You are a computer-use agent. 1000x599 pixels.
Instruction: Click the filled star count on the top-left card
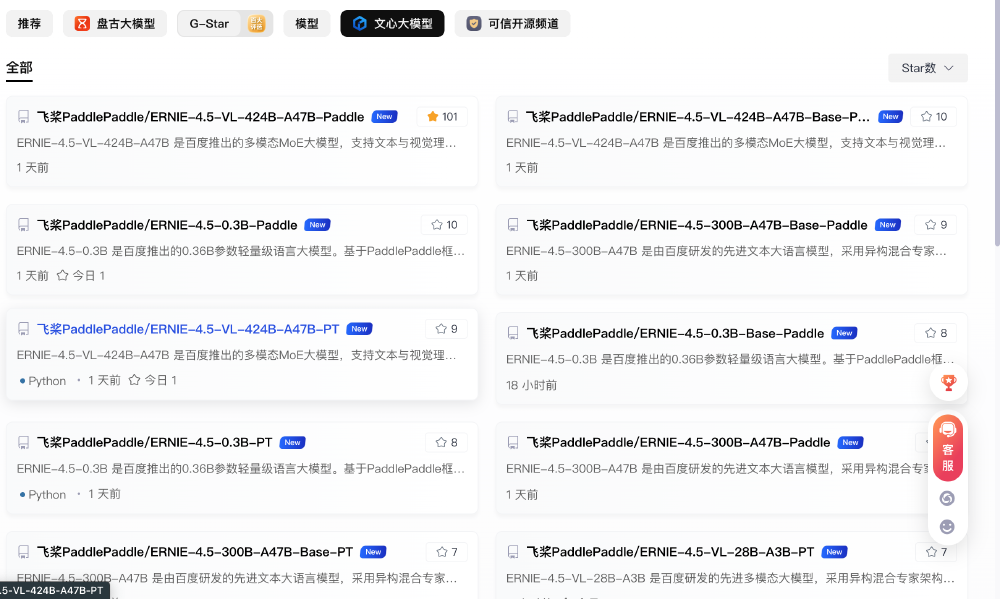[441, 116]
